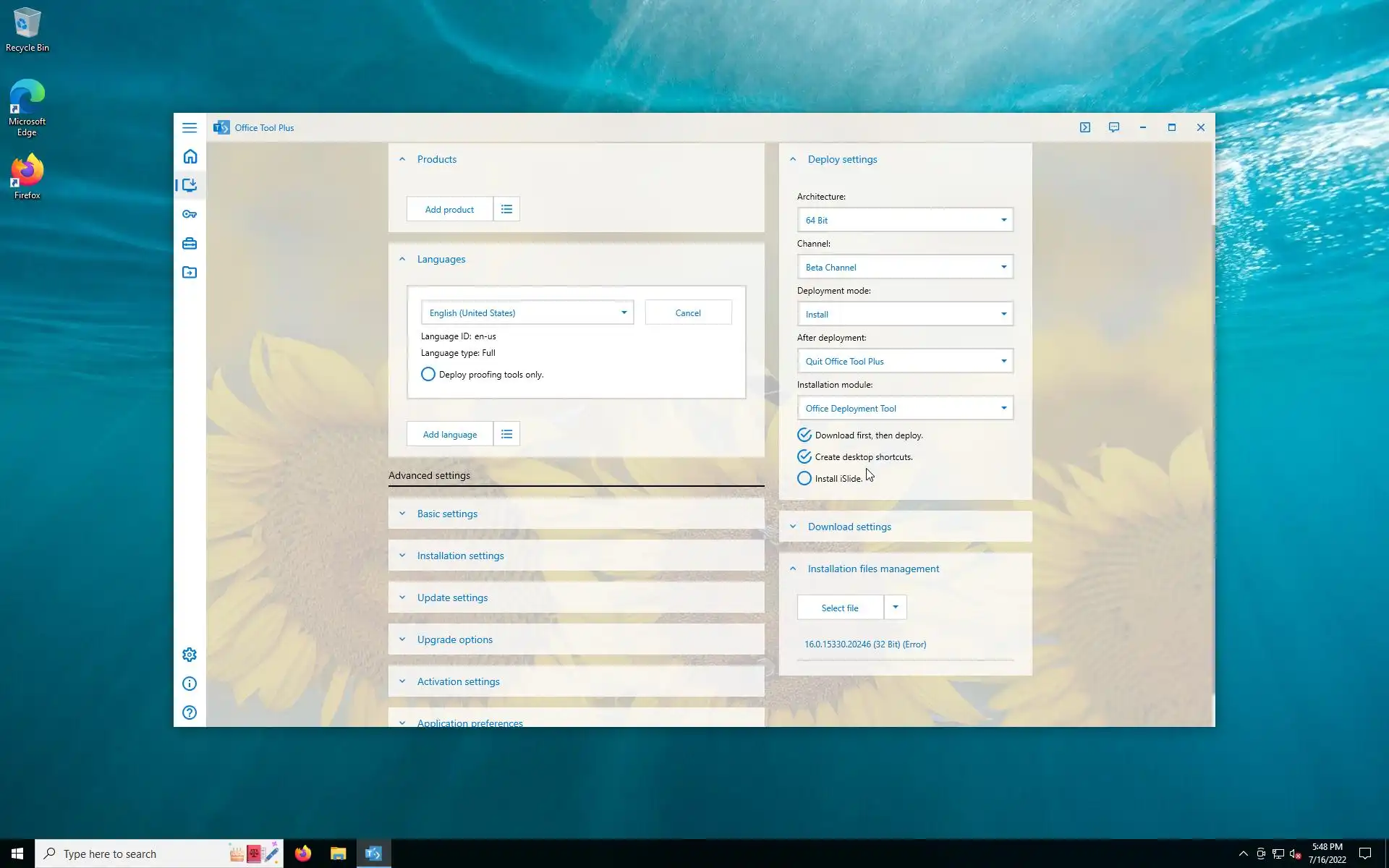This screenshot has height=868, width=1389.
Task: Uncheck Download first, then deploy
Action: pos(804,435)
